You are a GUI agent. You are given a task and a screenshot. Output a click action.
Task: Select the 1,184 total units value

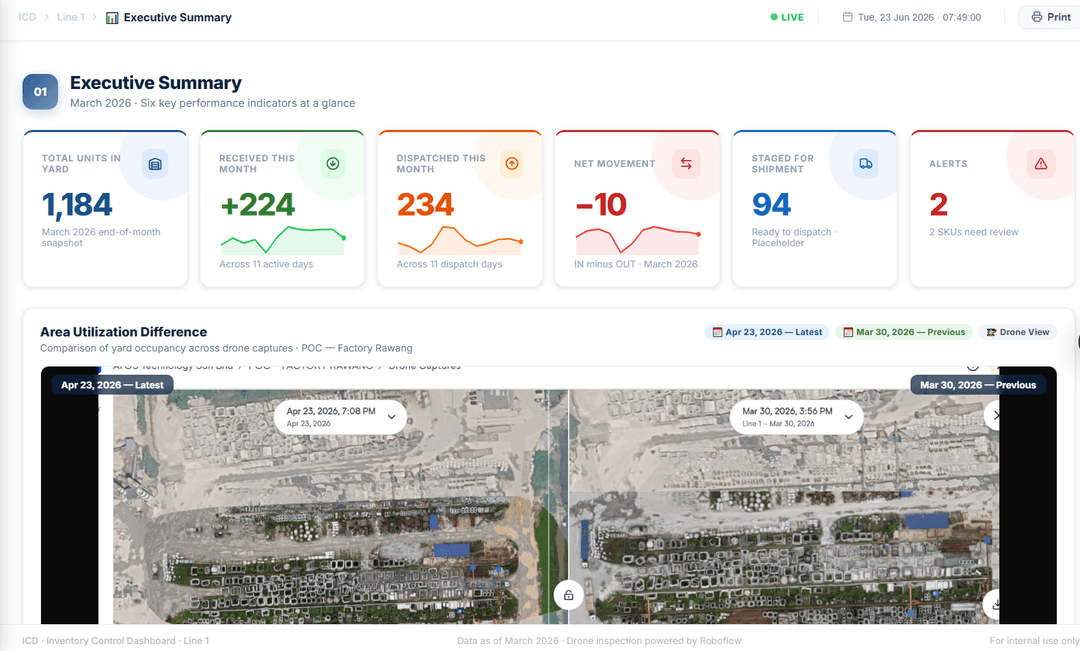(x=77, y=205)
